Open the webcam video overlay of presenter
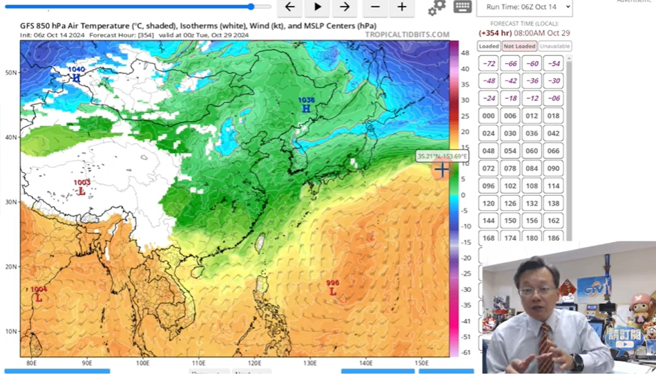Screen dimensions: 656x374 (569, 308)
